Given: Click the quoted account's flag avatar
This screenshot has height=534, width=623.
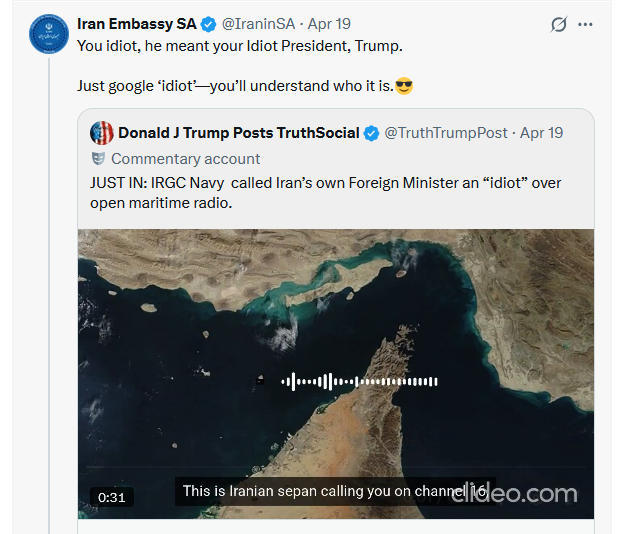Looking at the screenshot, I should [101, 133].
